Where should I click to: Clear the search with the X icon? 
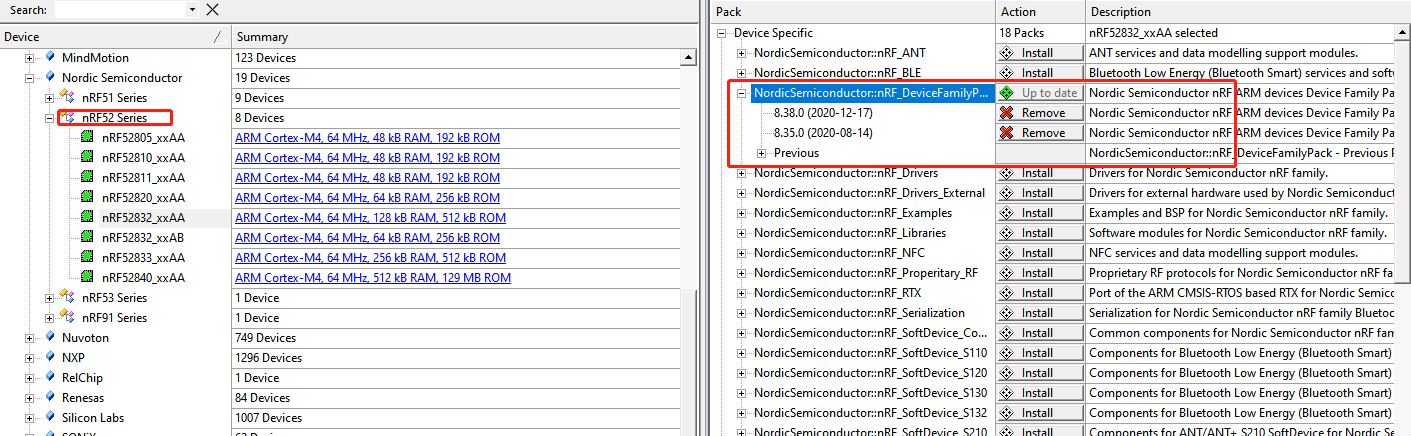212,10
